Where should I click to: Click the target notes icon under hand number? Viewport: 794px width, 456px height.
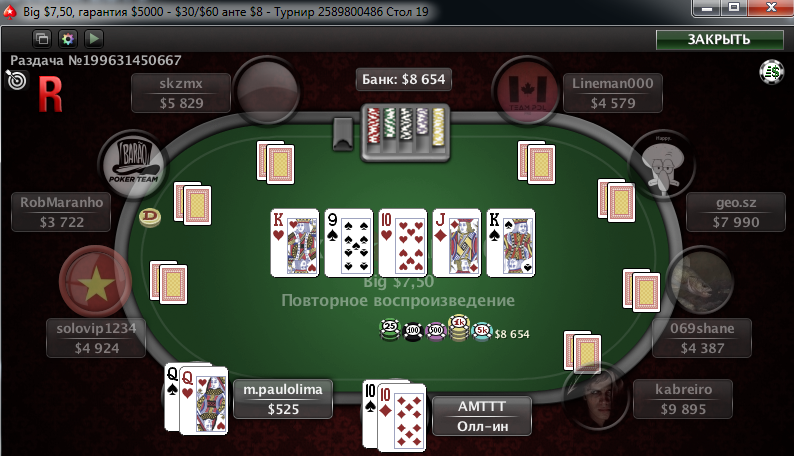[16, 80]
